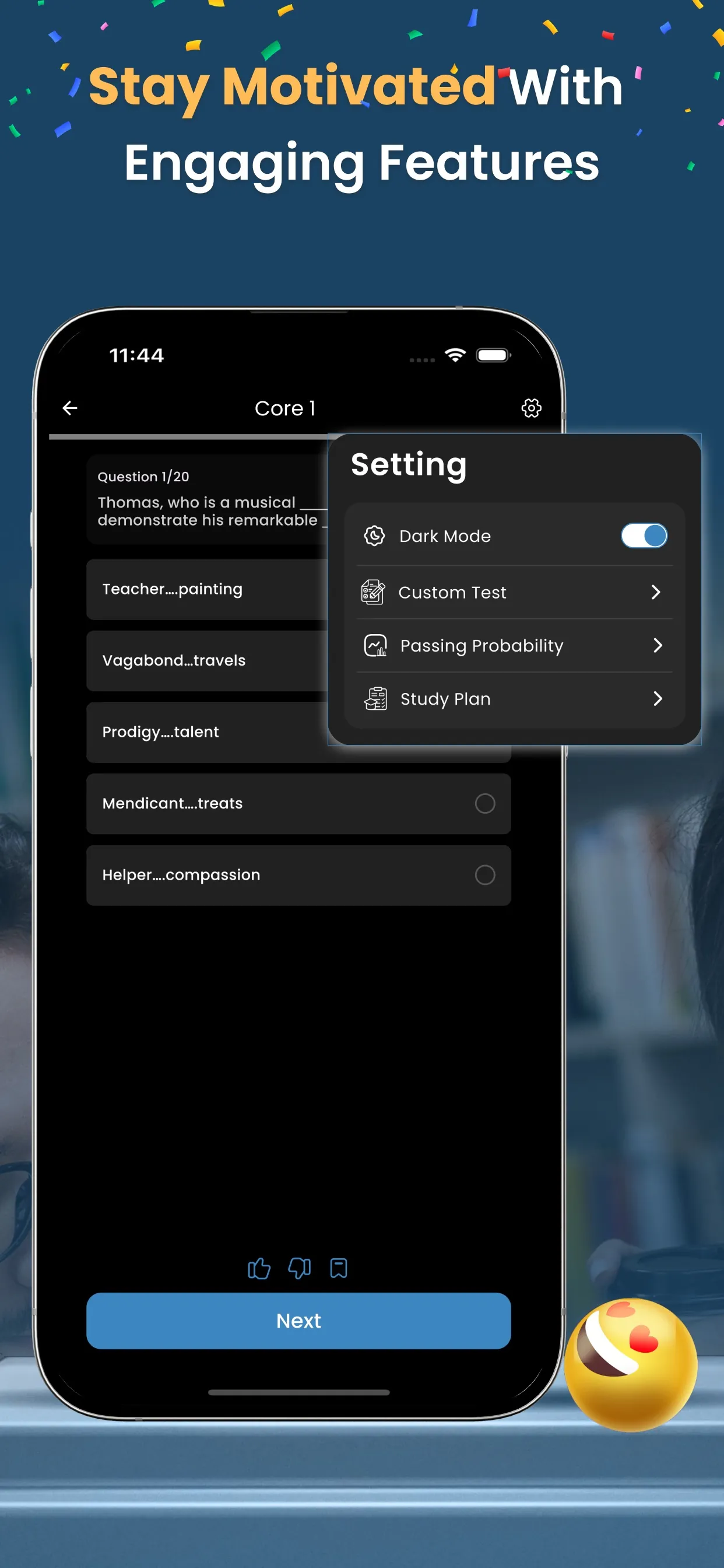Viewport: 724px width, 1568px height.
Task: Tap the thumbs up icon
Action: pyautogui.click(x=259, y=1269)
